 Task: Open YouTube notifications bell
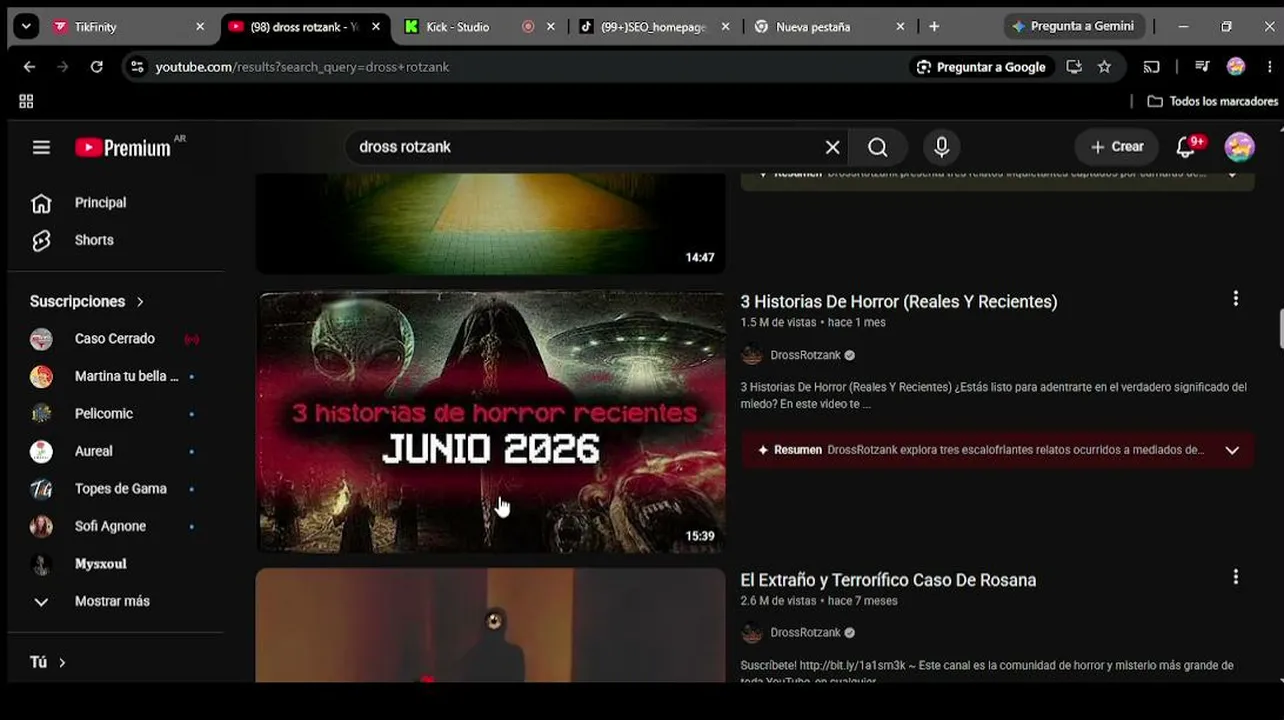(1186, 147)
